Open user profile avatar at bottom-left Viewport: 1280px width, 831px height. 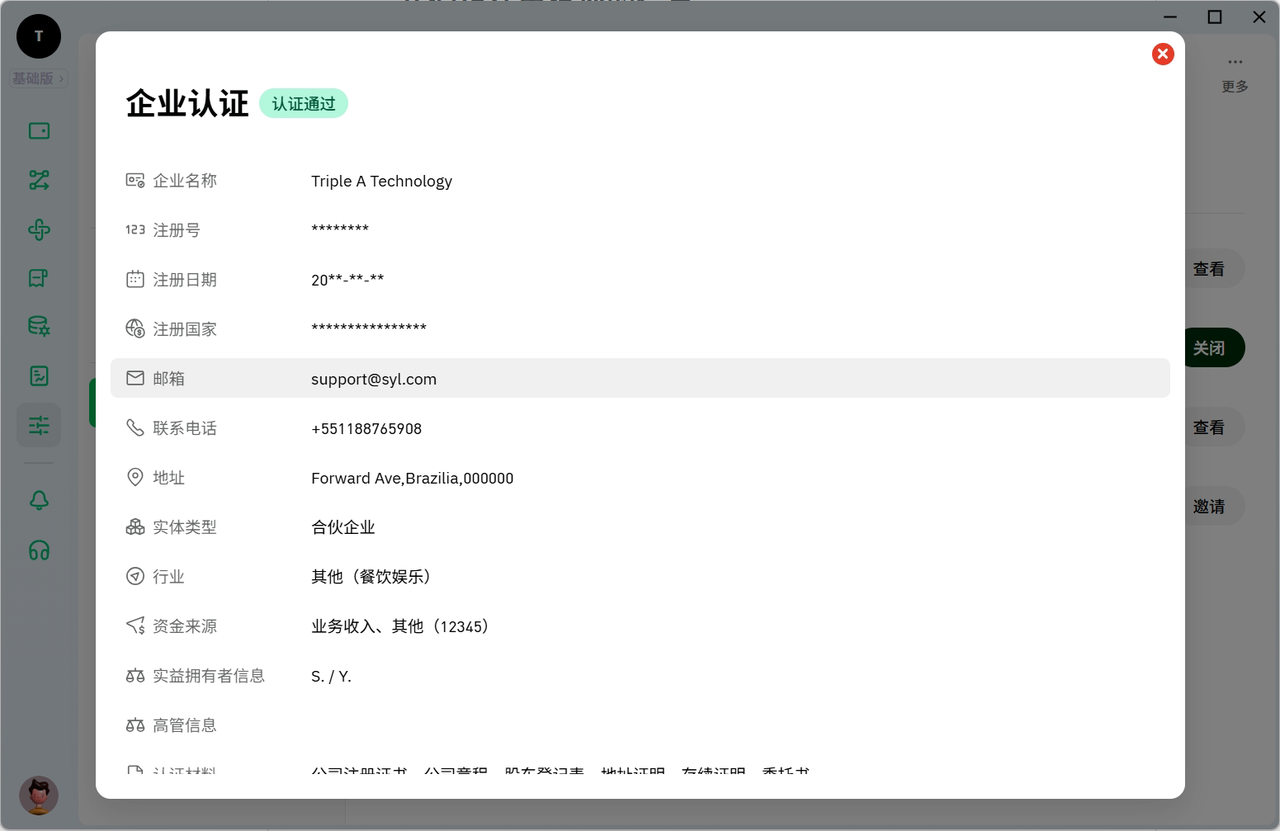39,795
